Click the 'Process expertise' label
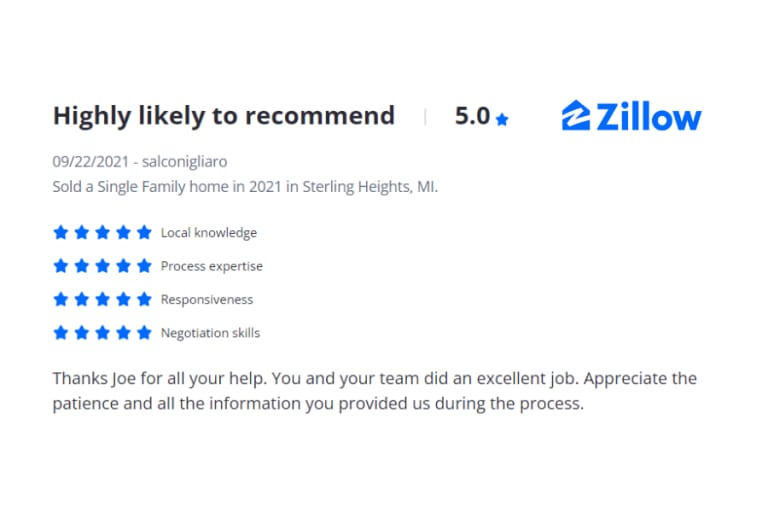 (x=212, y=266)
